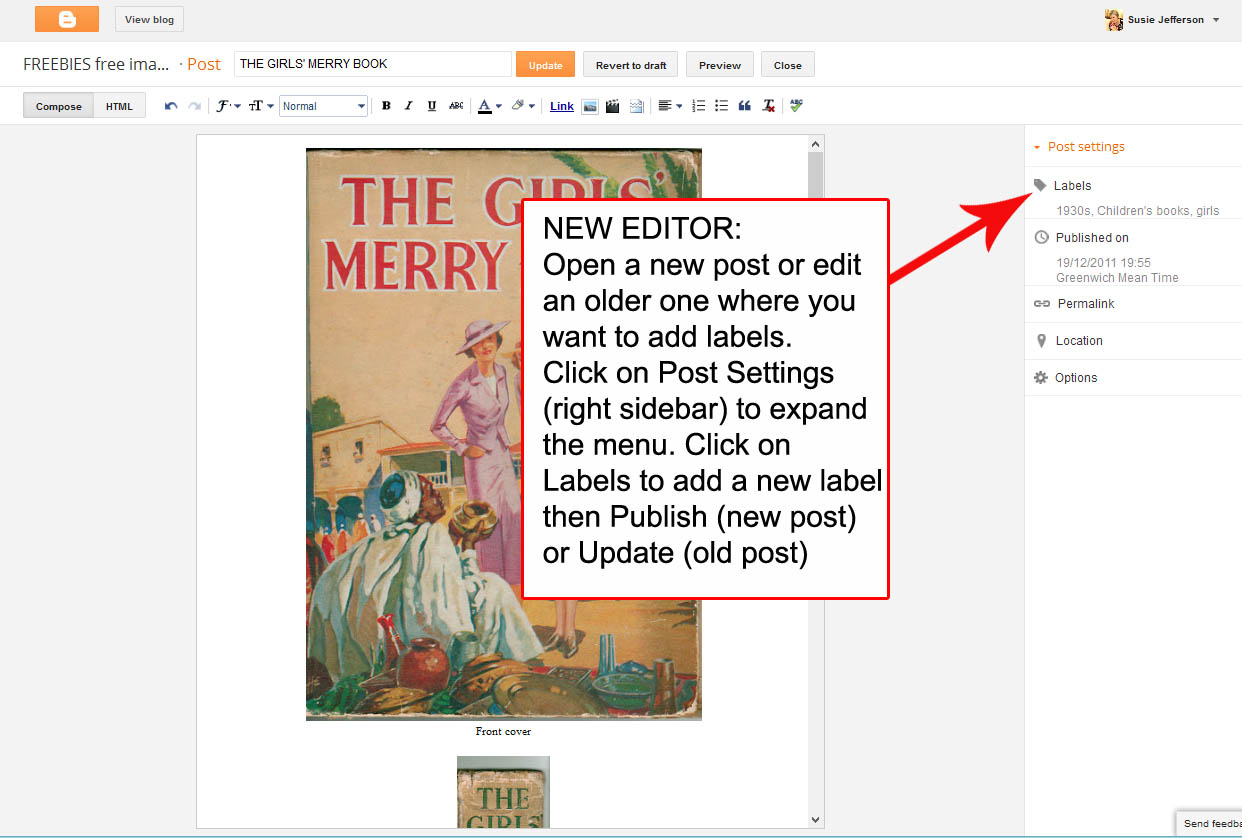Open the text color picker

pos(489,106)
